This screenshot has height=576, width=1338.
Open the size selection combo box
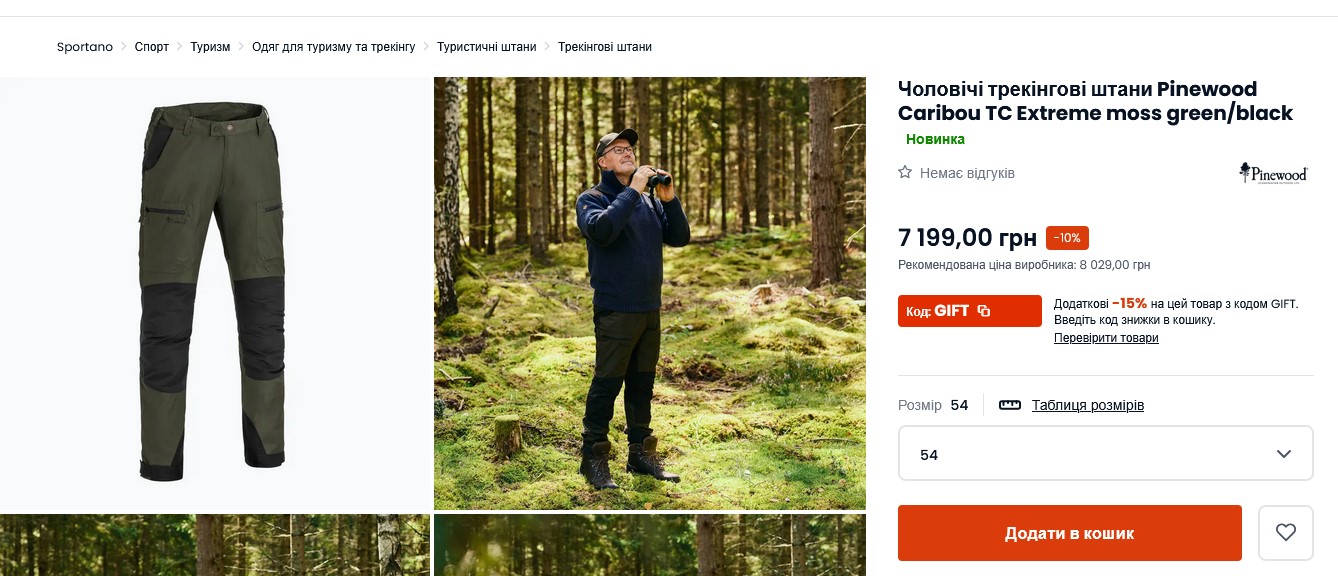click(x=1104, y=454)
